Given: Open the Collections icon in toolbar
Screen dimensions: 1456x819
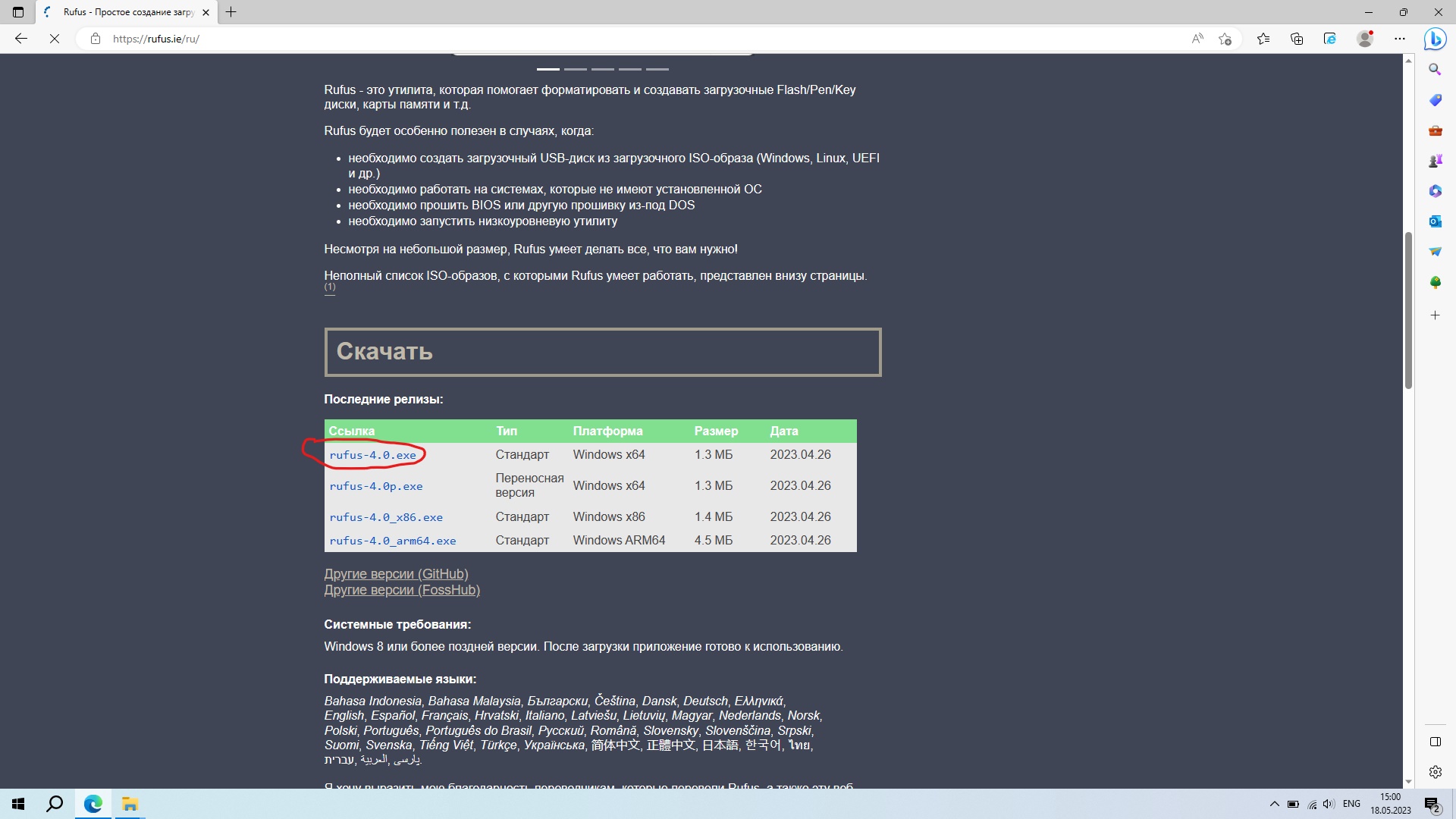Looking at the screenshot, I should pyautogui.click(x=1296, y=39).
